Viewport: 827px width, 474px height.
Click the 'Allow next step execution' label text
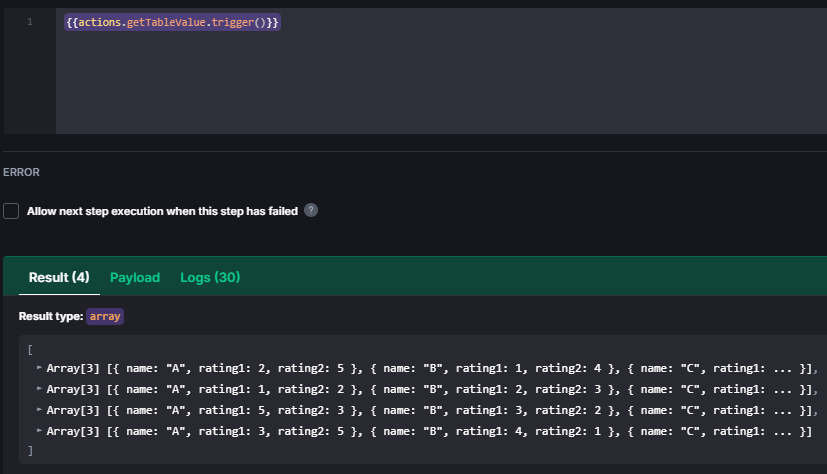(162, 211)
